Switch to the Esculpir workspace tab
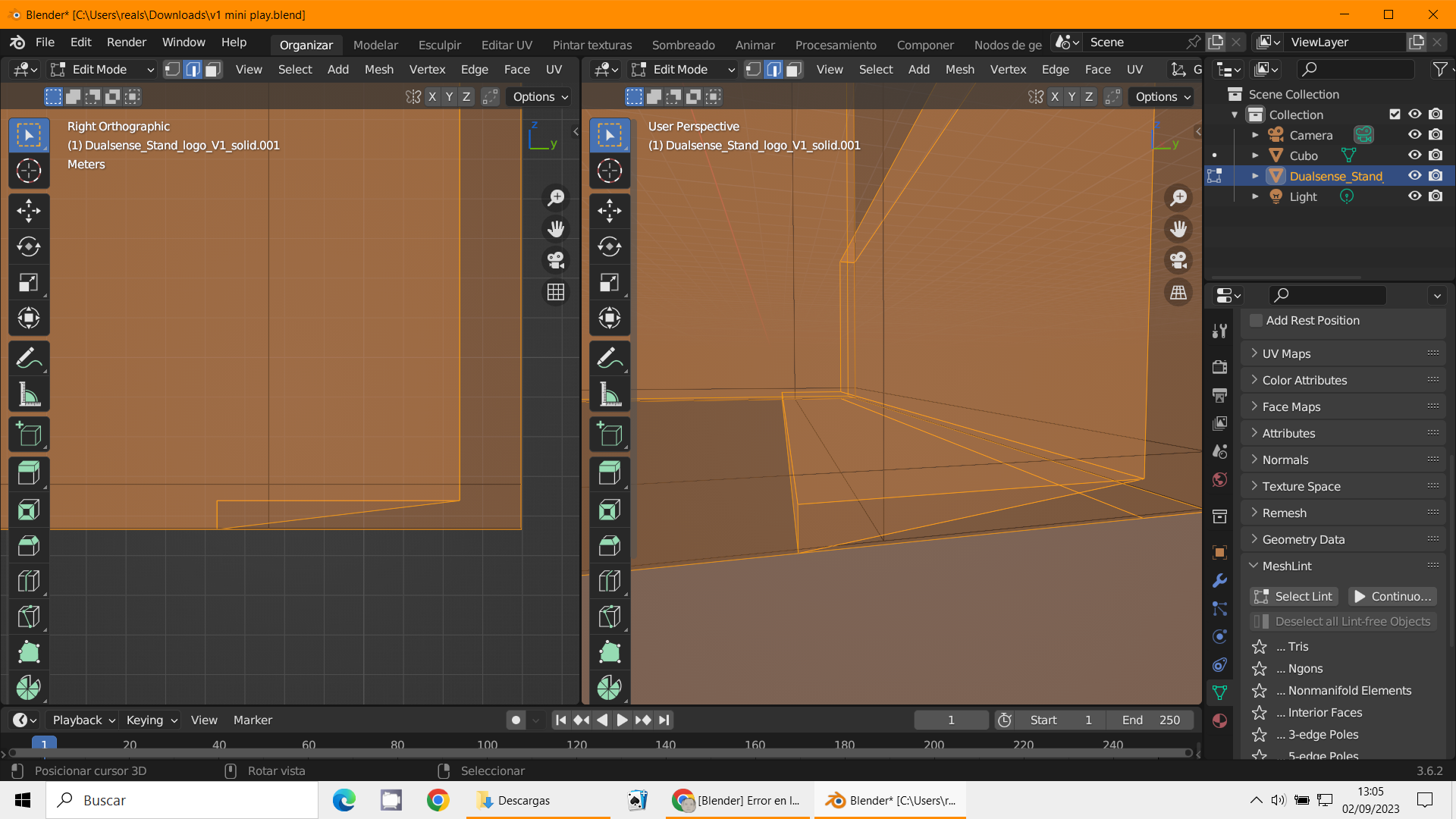The image size is (1456, 819). pyautogui.click(x=439, y=45)
